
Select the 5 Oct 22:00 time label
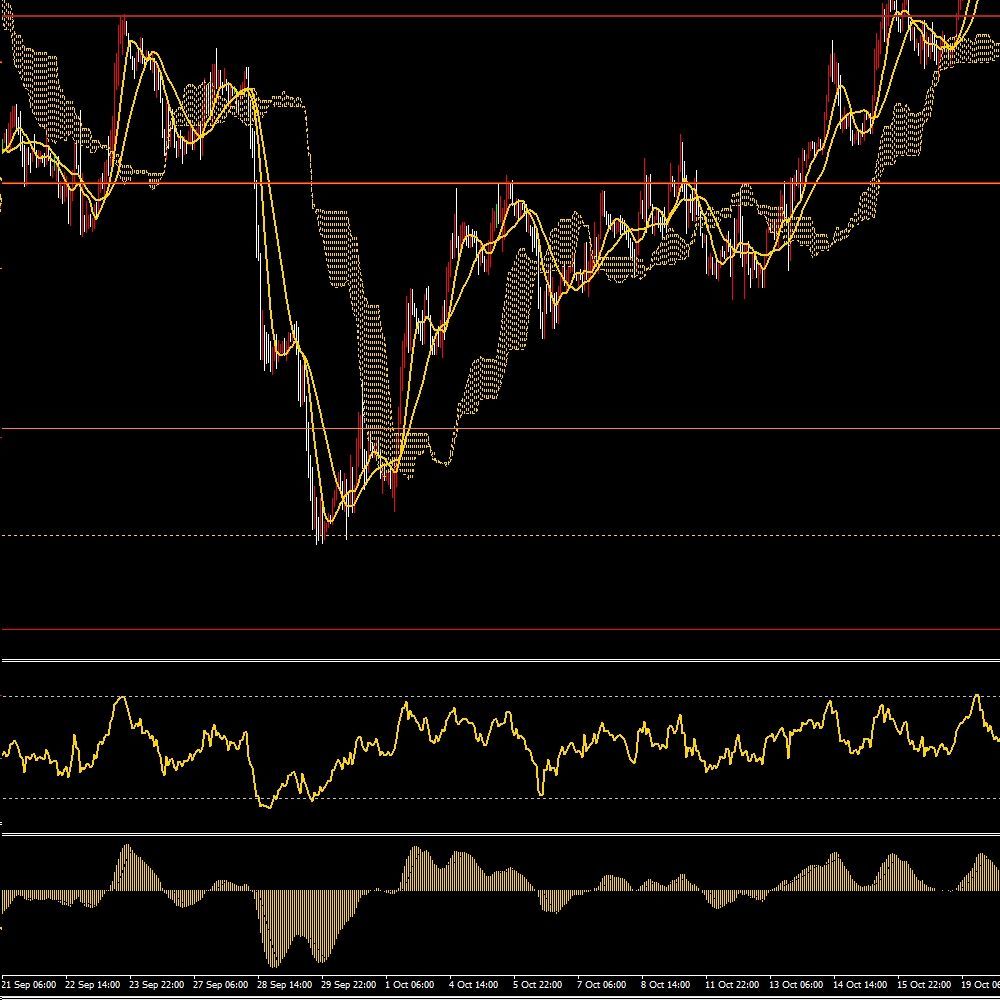point(538,984)
